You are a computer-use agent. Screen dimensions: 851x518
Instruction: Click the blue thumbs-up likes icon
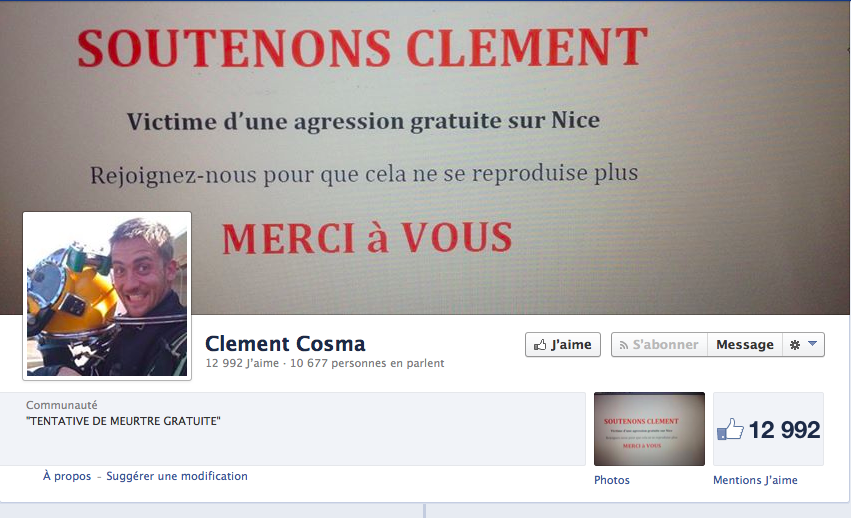pos(730,429)
